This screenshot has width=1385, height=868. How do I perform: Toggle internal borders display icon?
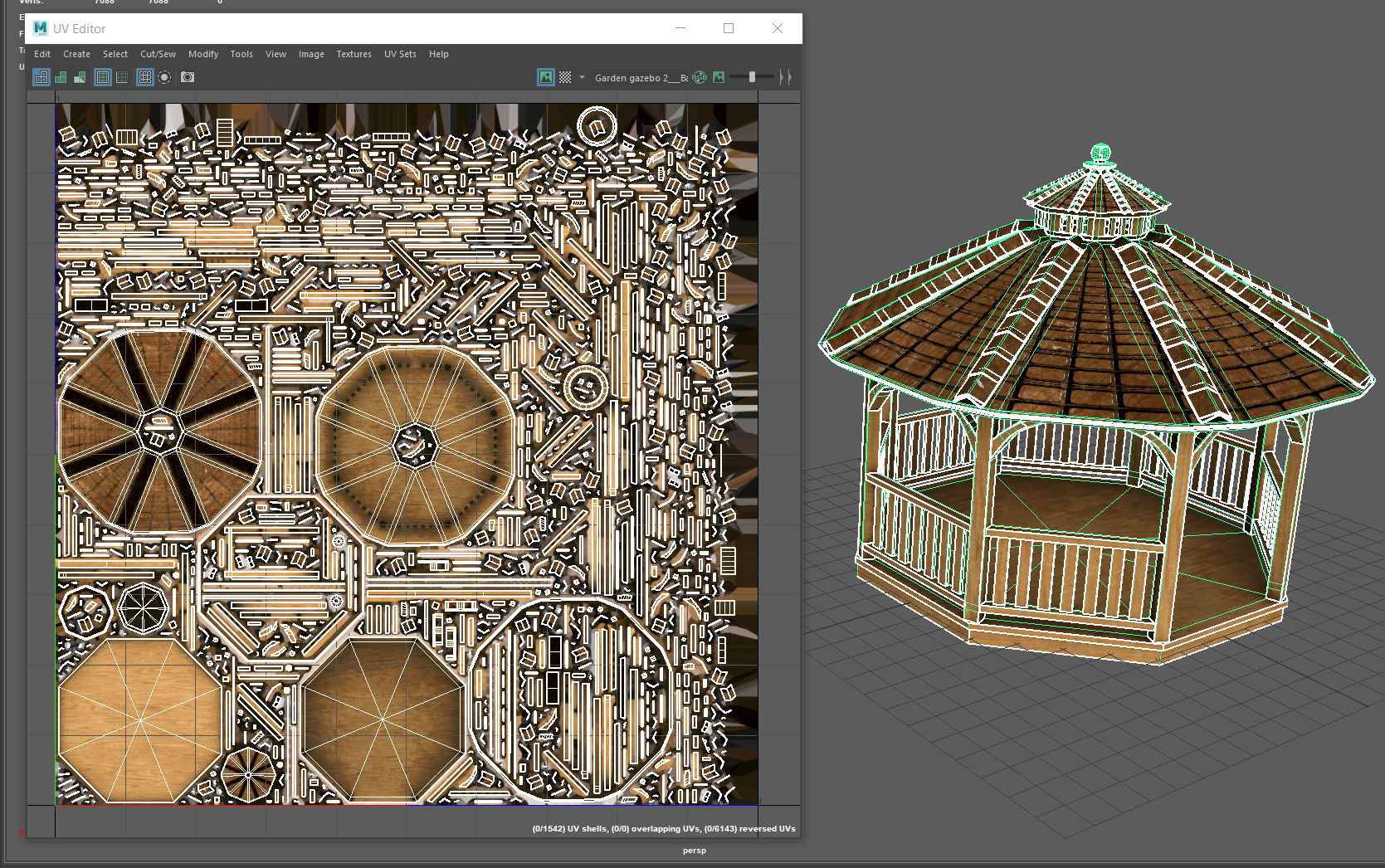[x=122, y=77]
